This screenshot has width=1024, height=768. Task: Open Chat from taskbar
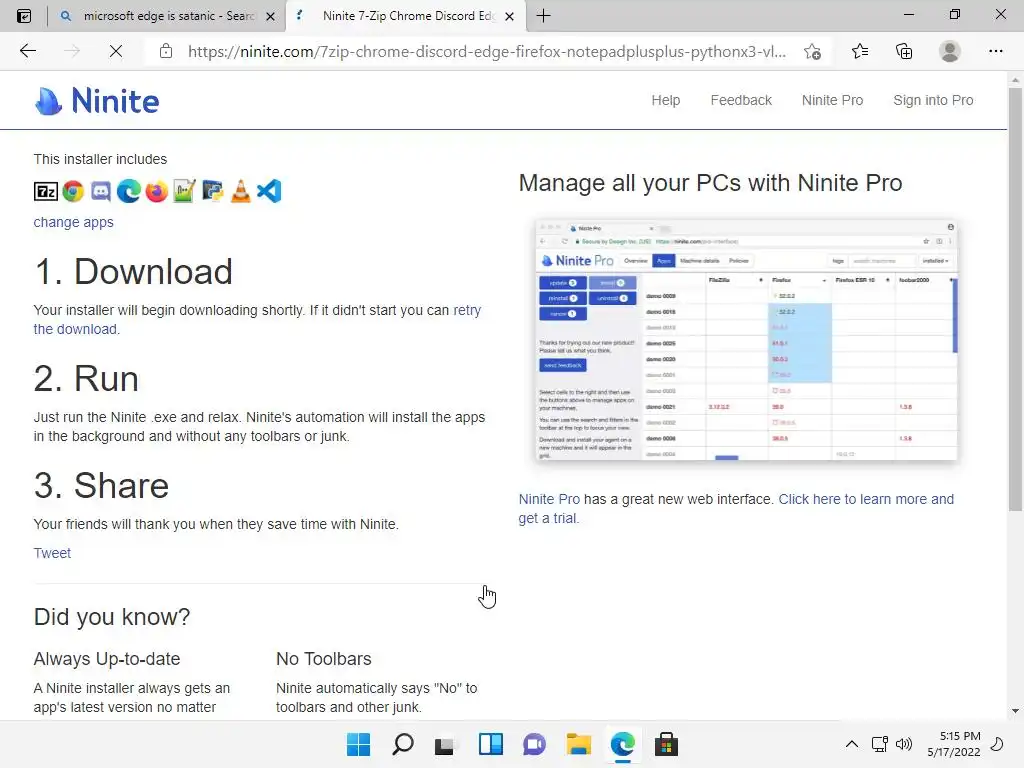534,744
